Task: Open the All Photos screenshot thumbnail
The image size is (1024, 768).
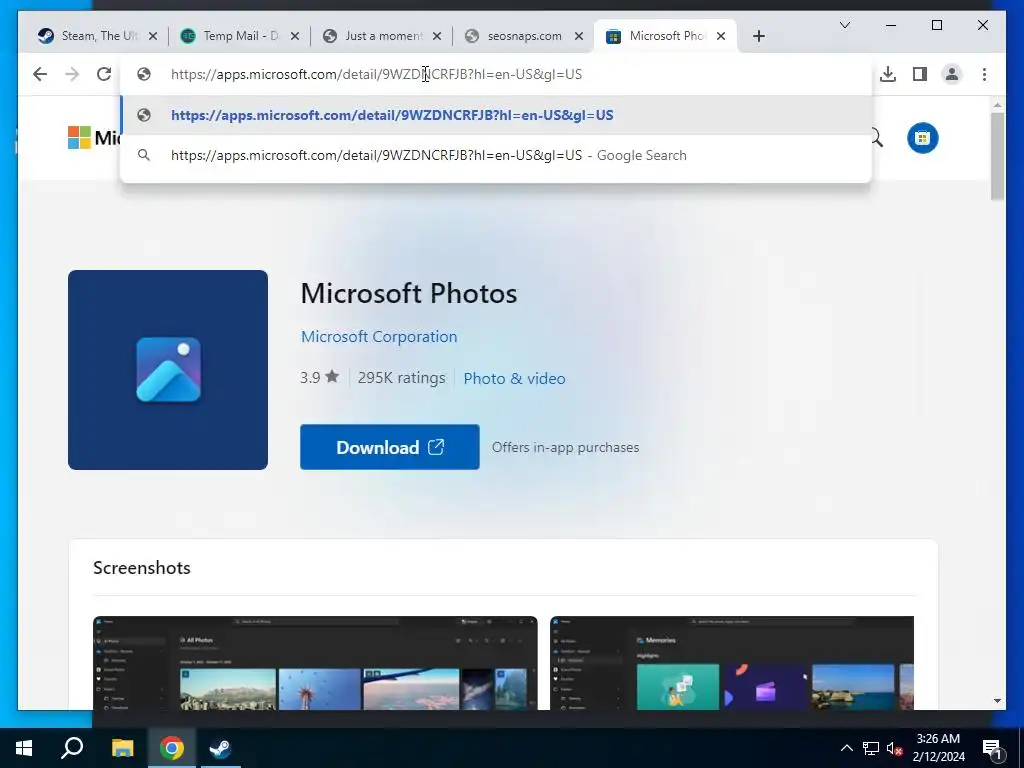Action: [315, 663]
